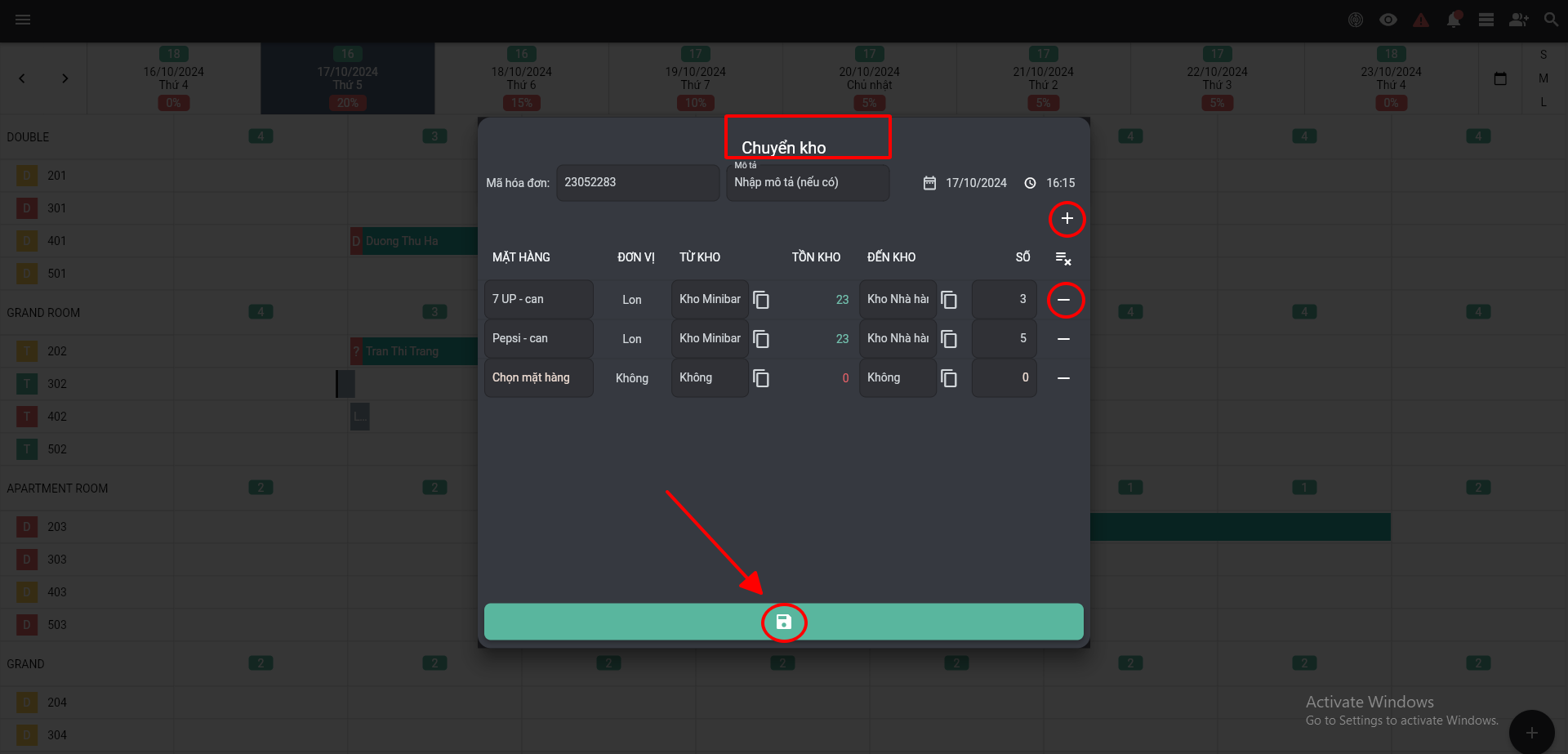The width and height of the screenshot is (1568, 754).
Task: Open the calendar picker beside the date columns
Action: click(1500, 78)
